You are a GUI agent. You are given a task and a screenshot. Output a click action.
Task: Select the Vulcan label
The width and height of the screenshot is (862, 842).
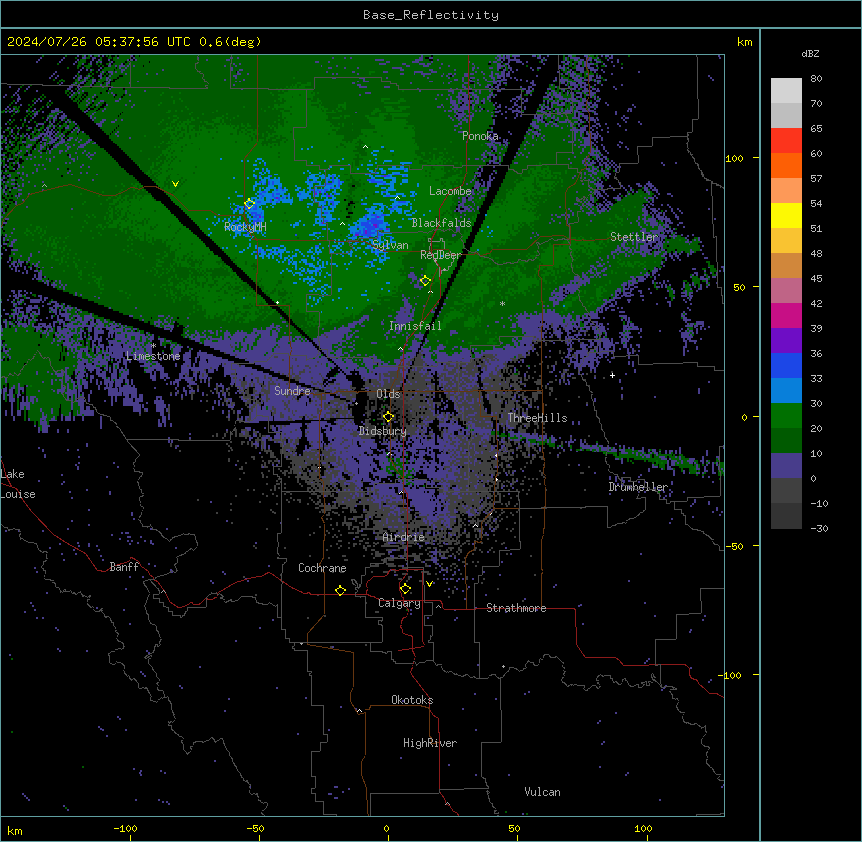pyautogui.click(x=543, y=792)
